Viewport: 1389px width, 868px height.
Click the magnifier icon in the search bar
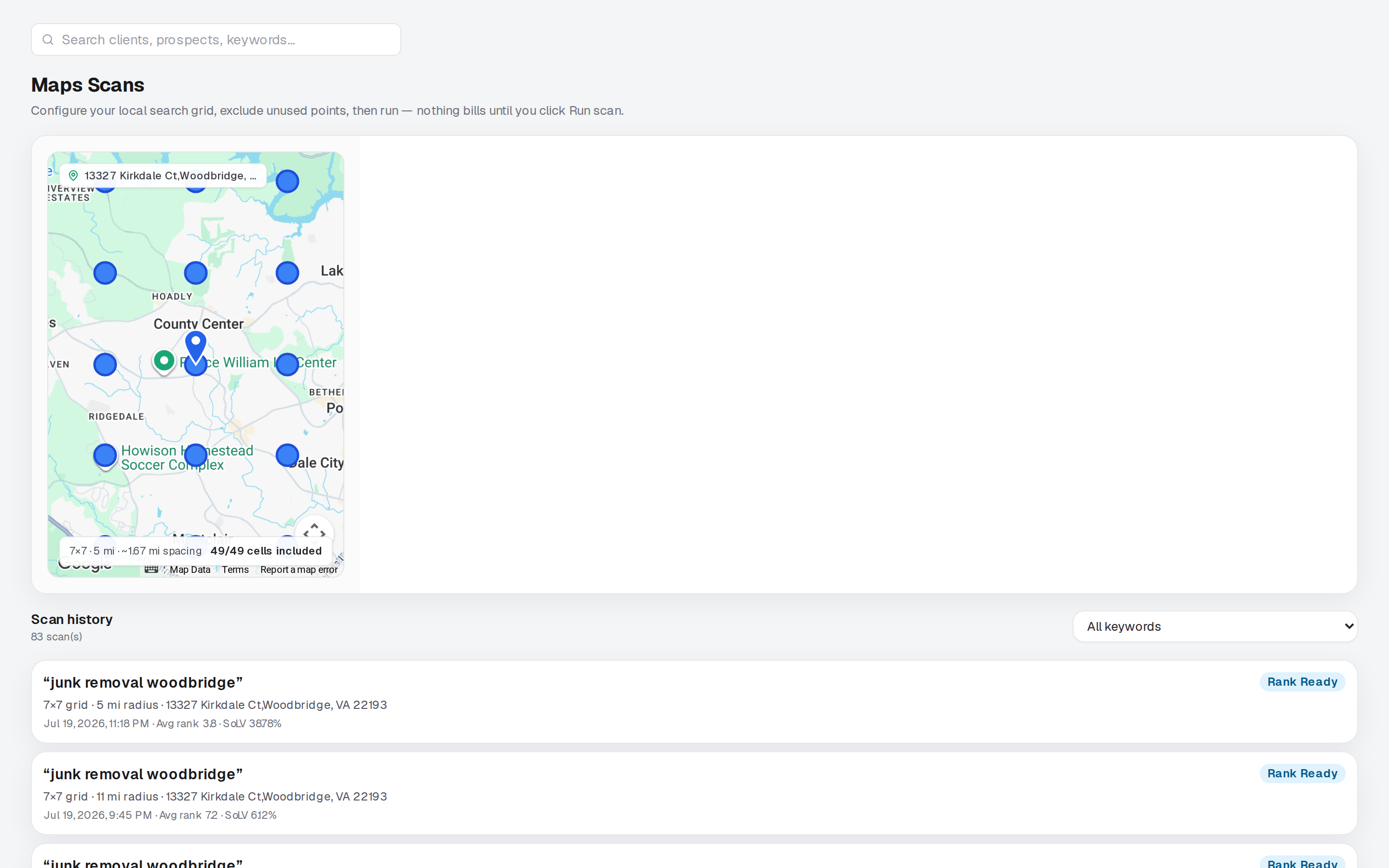coord(48,40)
